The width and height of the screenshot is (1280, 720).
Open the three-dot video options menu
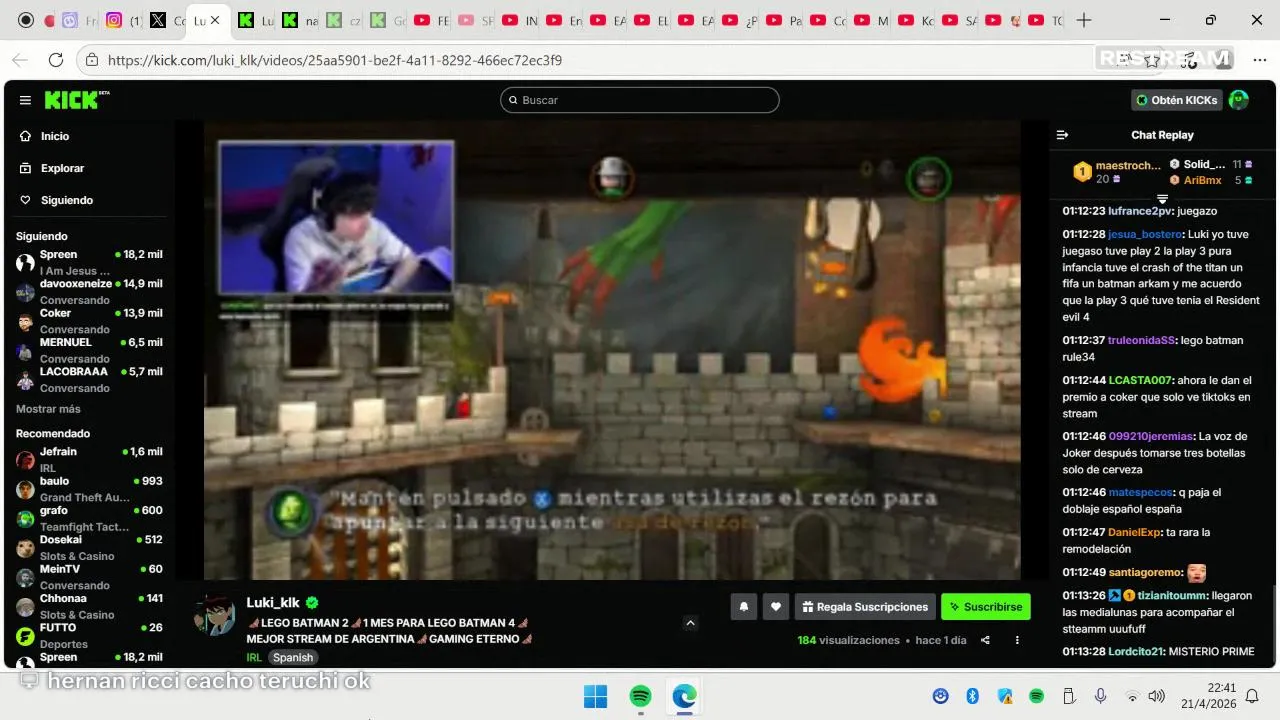click(1017, 640)
